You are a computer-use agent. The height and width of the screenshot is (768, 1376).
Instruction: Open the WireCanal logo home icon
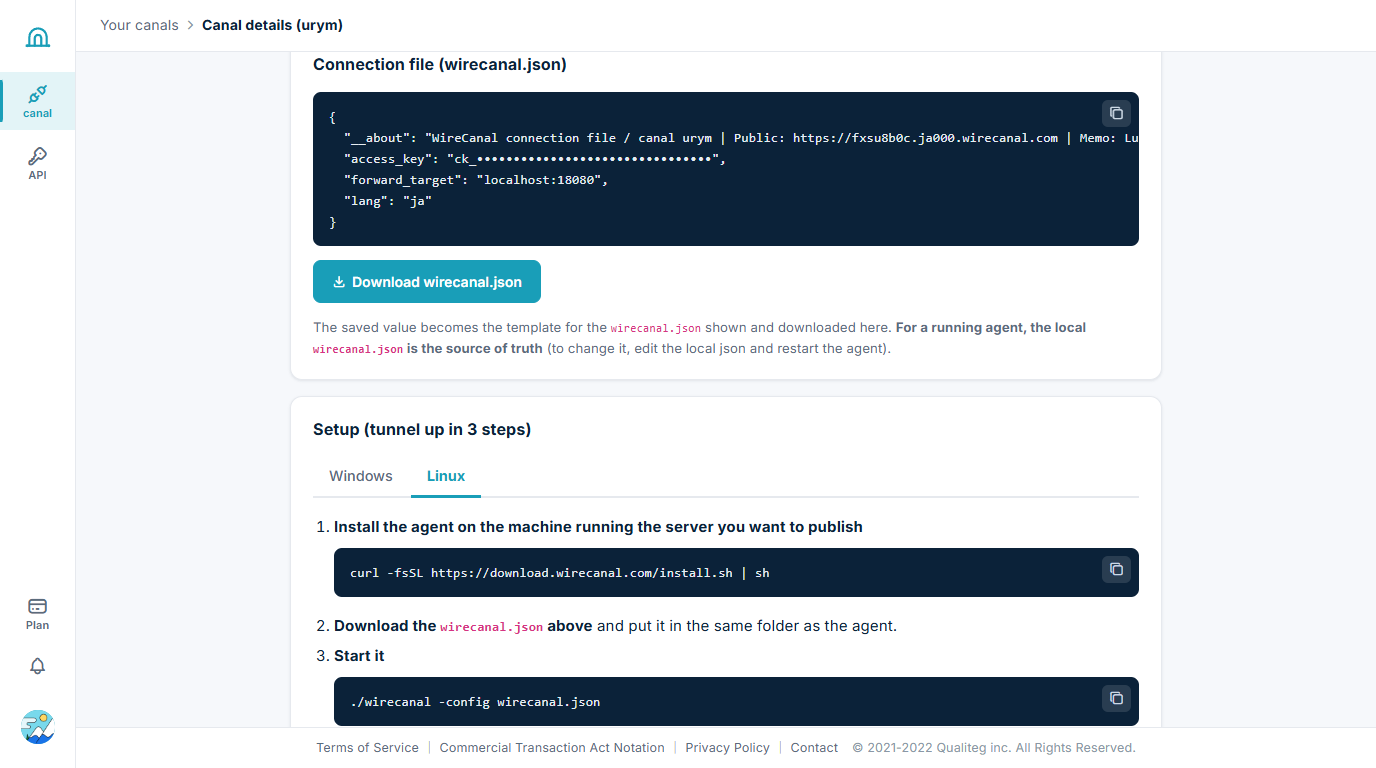coord(37,38)
